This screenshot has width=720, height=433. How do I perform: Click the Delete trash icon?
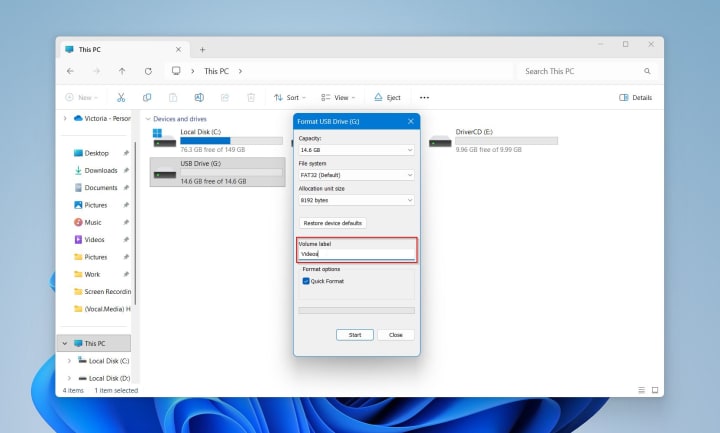pyautogui.click(x=251, y=97)
